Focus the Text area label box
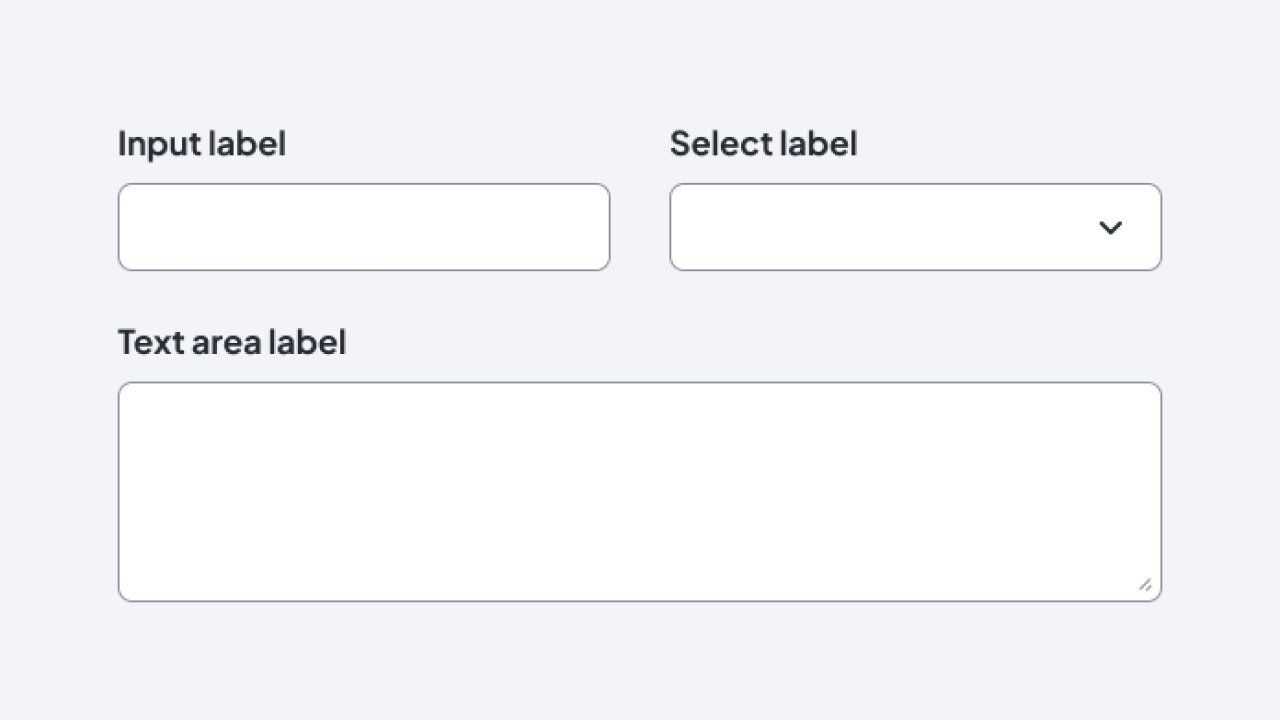Viewport: 1280px width, 720px height. 640,491
